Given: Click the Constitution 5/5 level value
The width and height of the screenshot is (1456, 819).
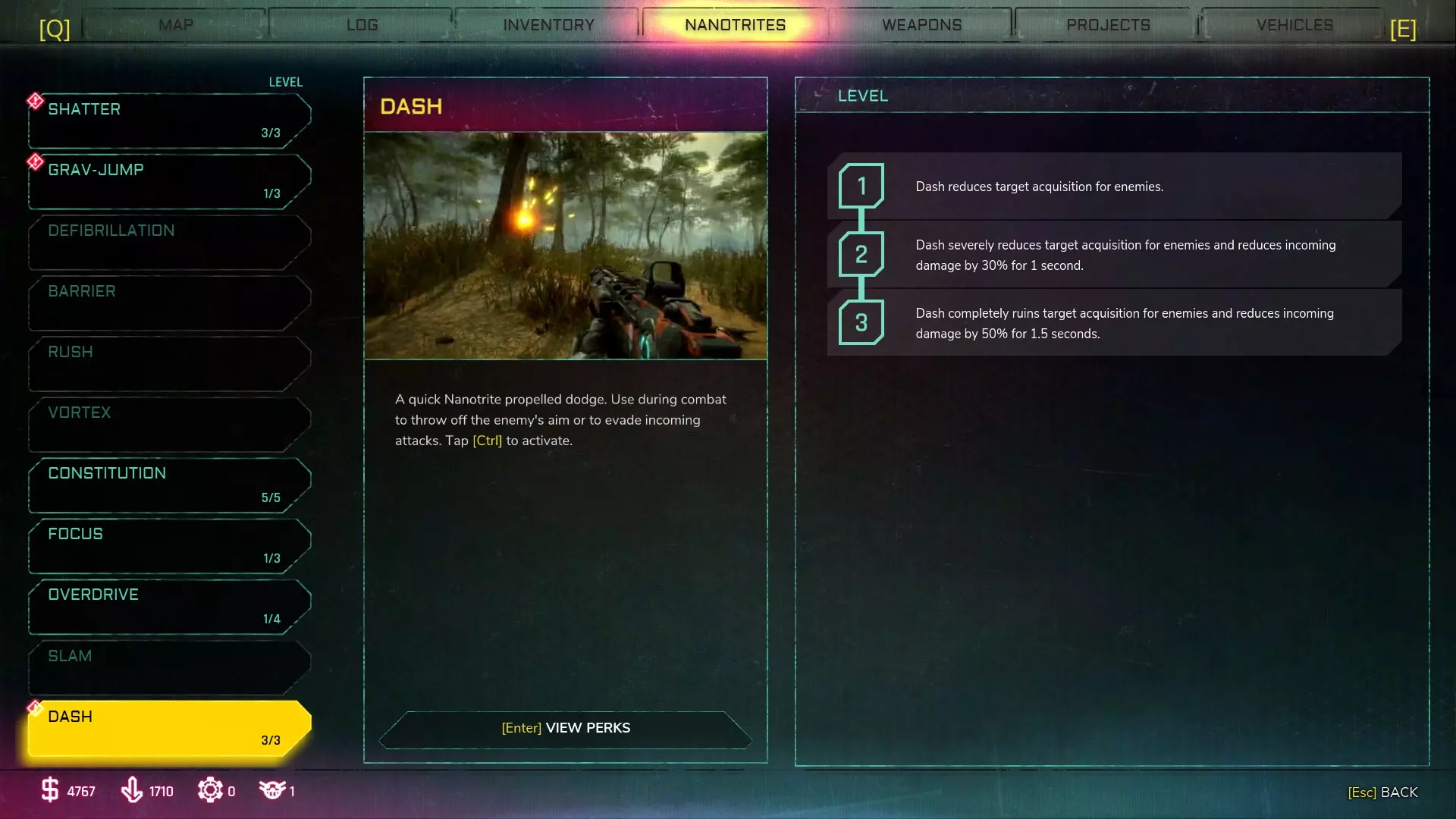Looking at the screenshot, I should coord(271,497).
